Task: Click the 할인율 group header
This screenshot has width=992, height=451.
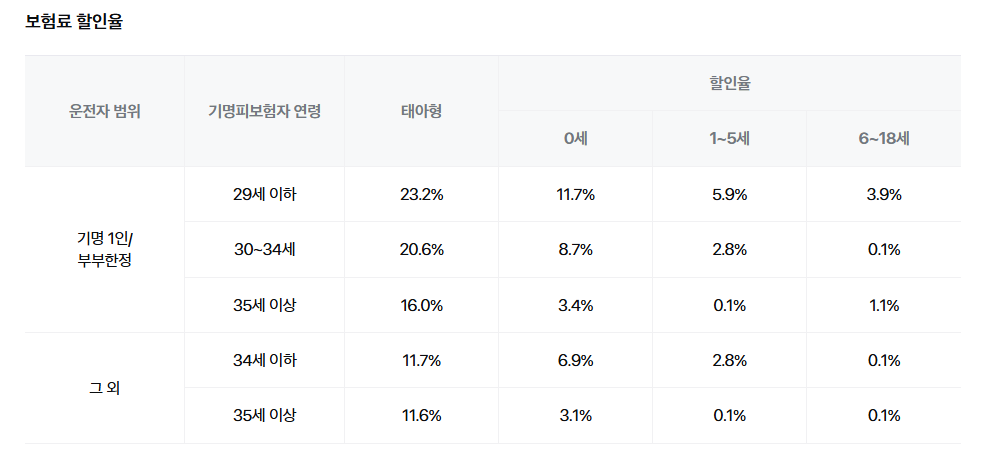Action: (x=729, y=83)
